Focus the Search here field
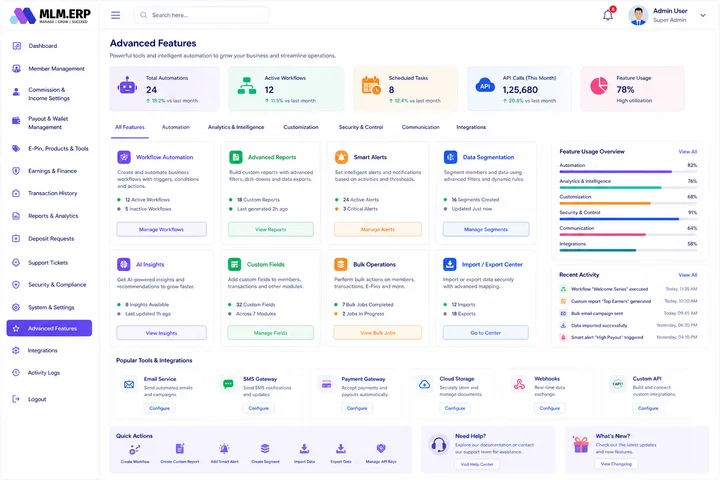The width and height of the screenshot is (720, 480). pos(201,15)
